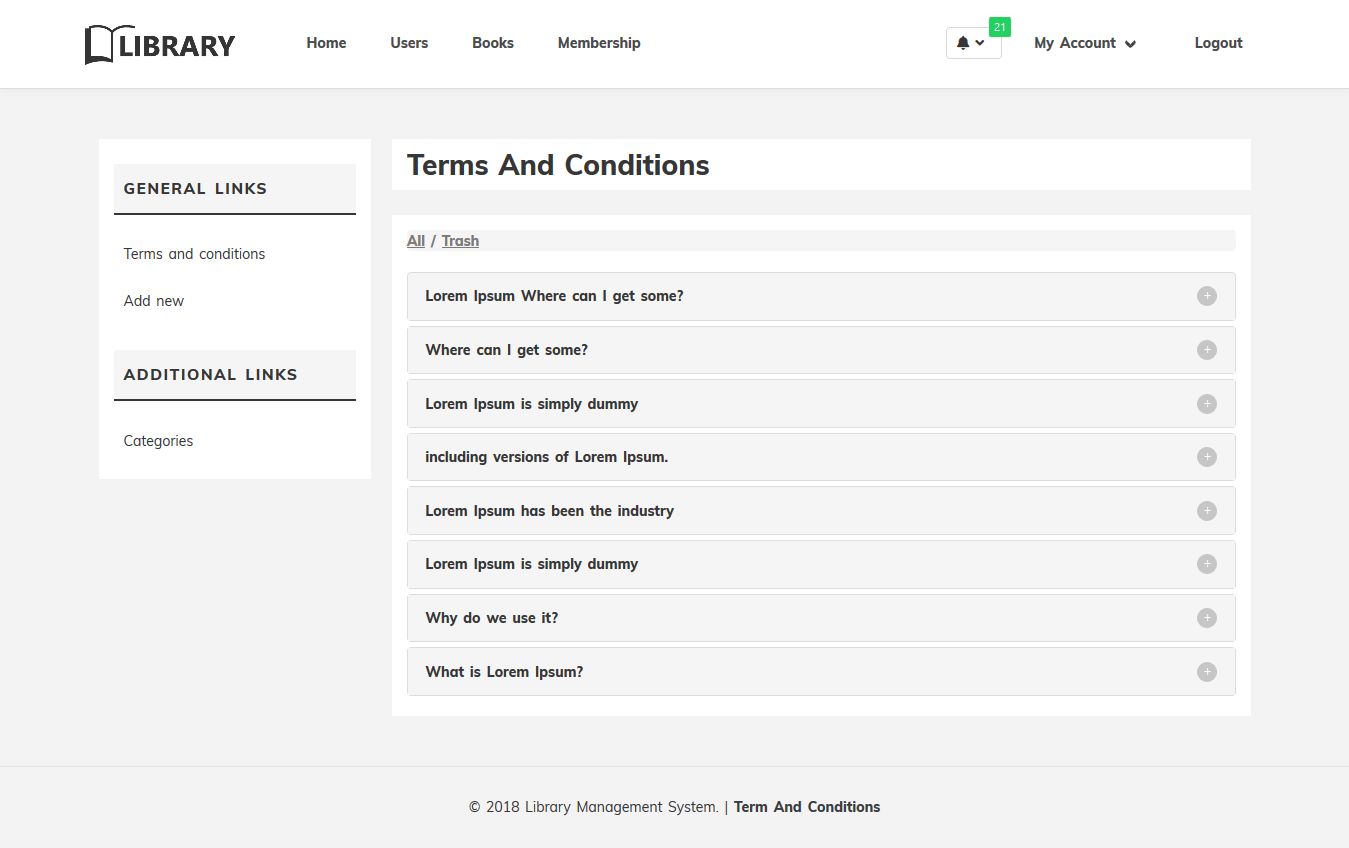Click the footer Term And Conditions link
This screenshot has width=1349, height=848.
[807, 807]
